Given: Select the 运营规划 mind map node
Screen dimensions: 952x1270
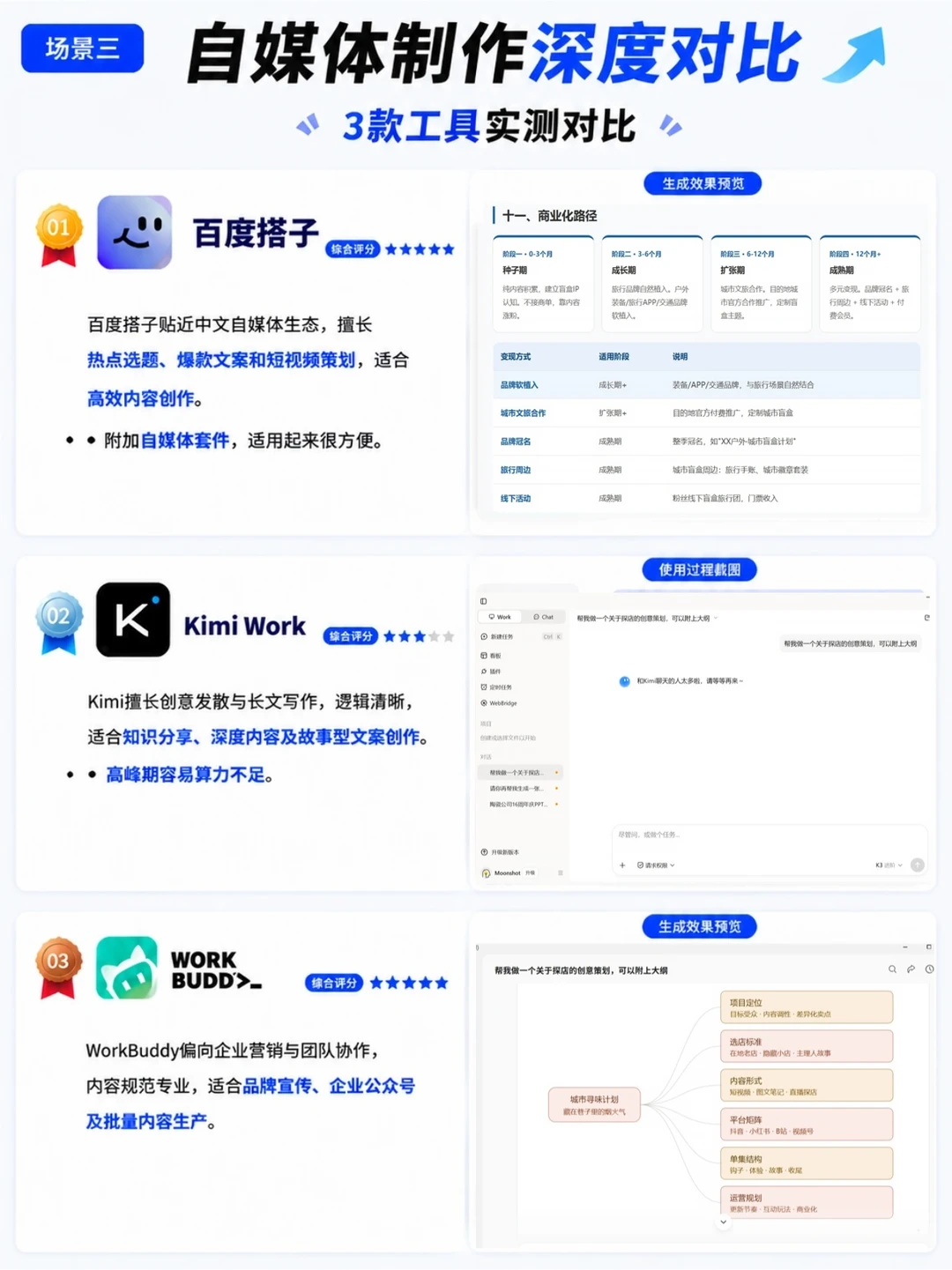Looking at the screenshot, I should [x=807, y=1202].
